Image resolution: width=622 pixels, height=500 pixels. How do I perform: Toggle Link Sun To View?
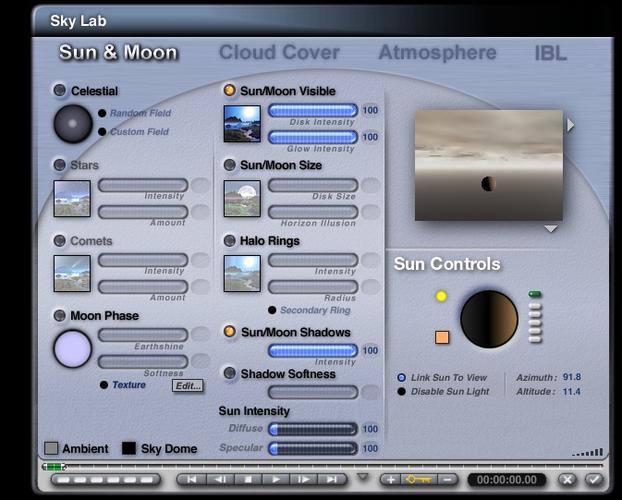tap(401, 377)
